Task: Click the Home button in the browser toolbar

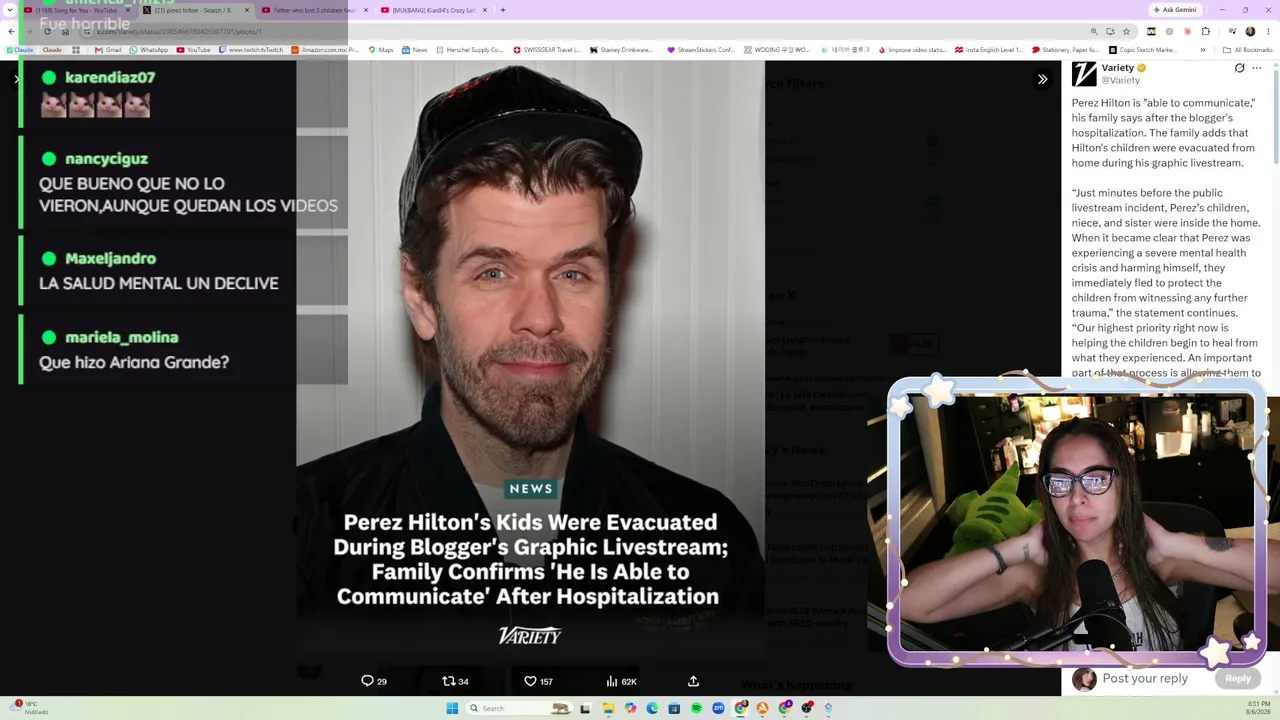Action: 65,31
